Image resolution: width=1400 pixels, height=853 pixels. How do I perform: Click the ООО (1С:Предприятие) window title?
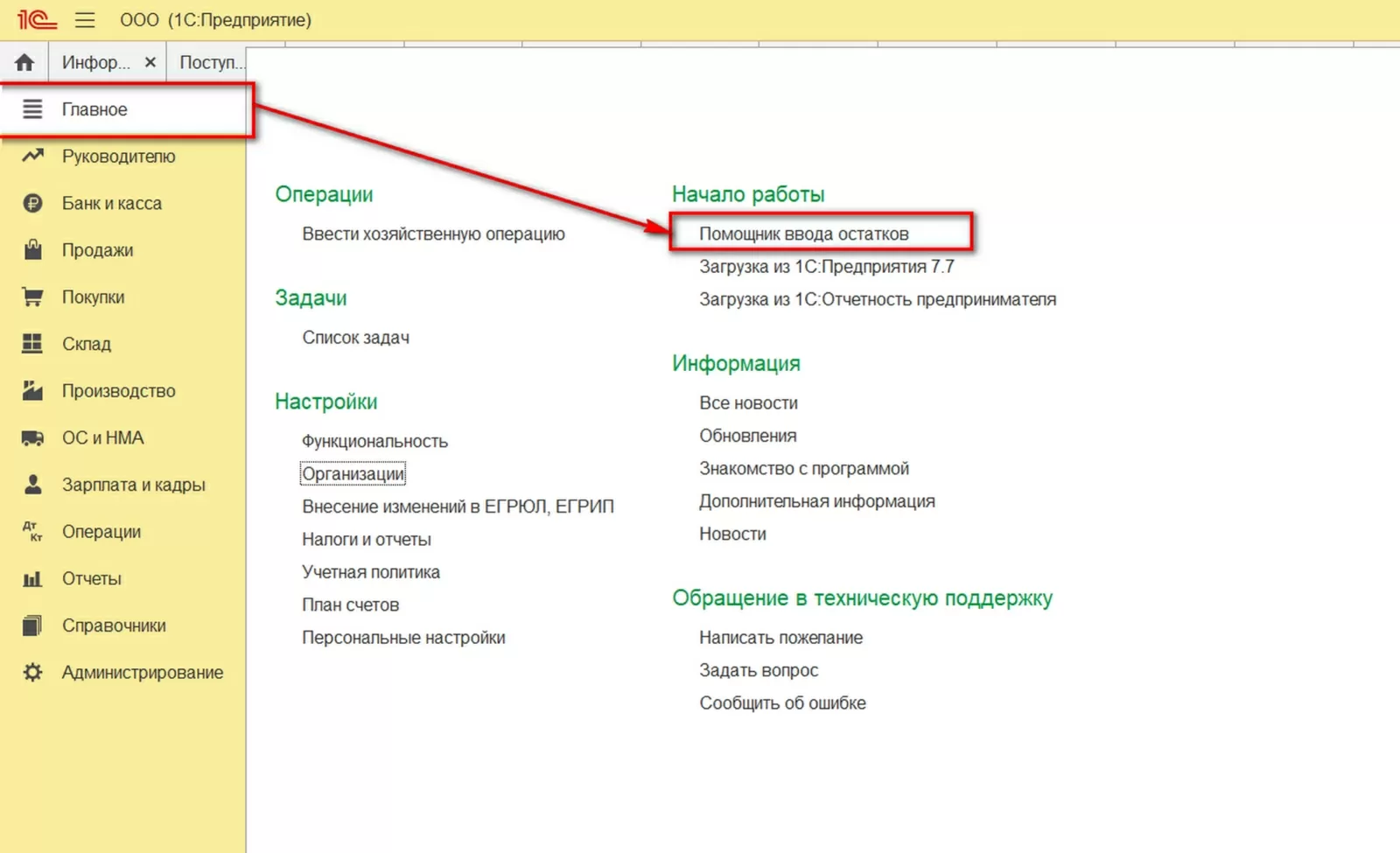click(x=215, y=20)
